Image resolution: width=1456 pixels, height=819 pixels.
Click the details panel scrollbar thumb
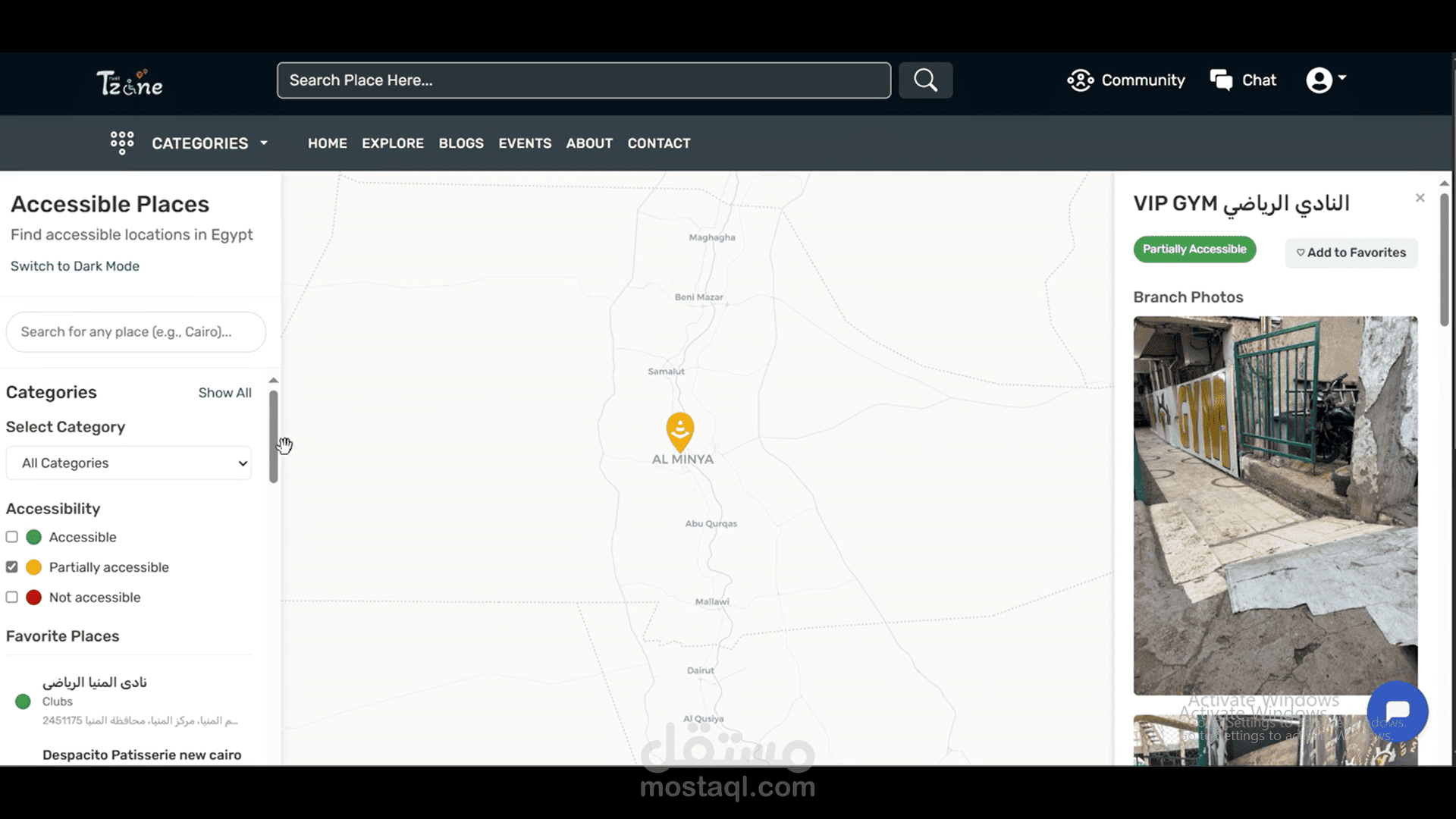1445,260
